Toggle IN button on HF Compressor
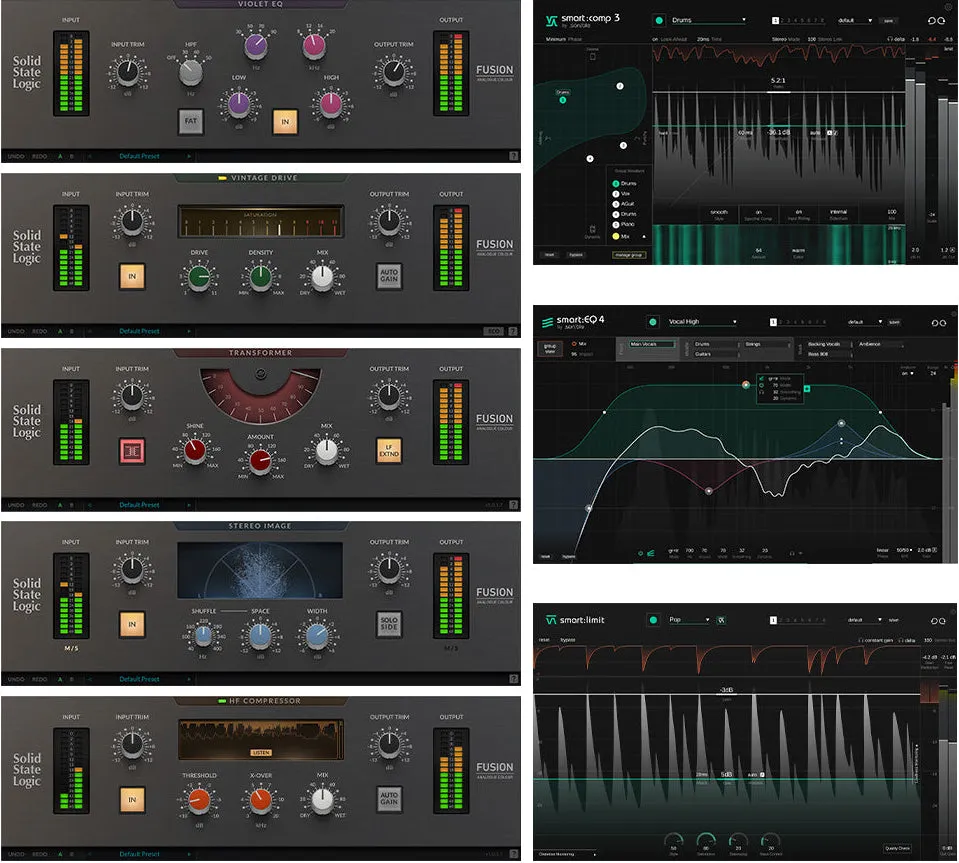 click(132, 799)
